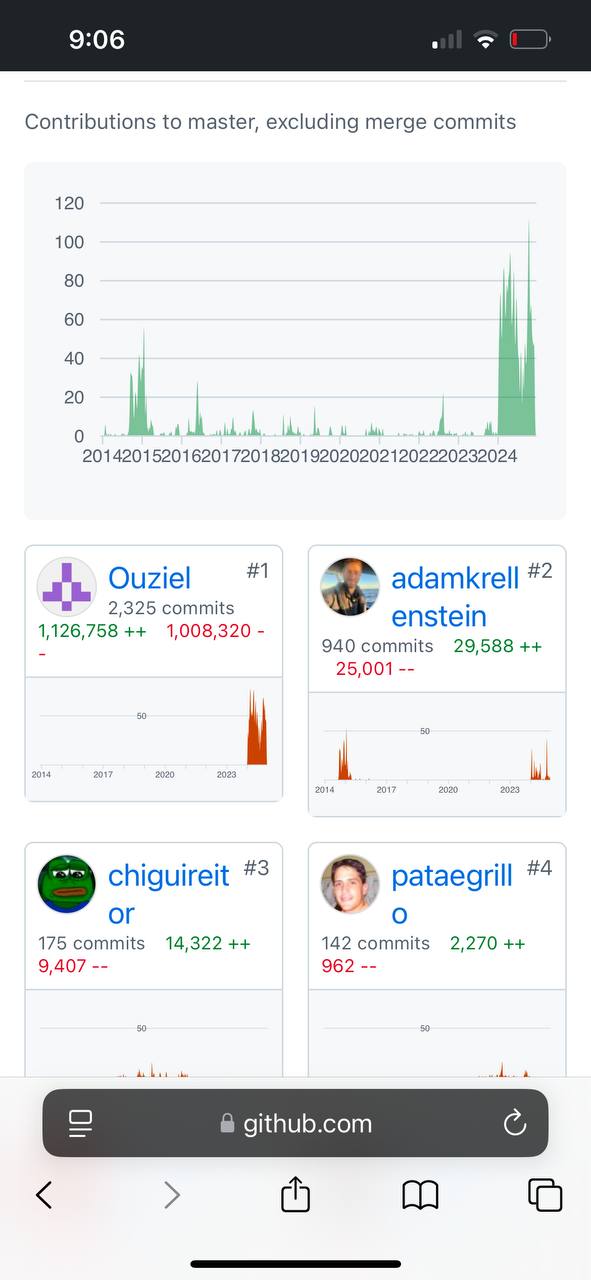This screenshot has width=591, height=1280.
Task: Open the bookmarks book icon
Action: (x=420, y=1194)
